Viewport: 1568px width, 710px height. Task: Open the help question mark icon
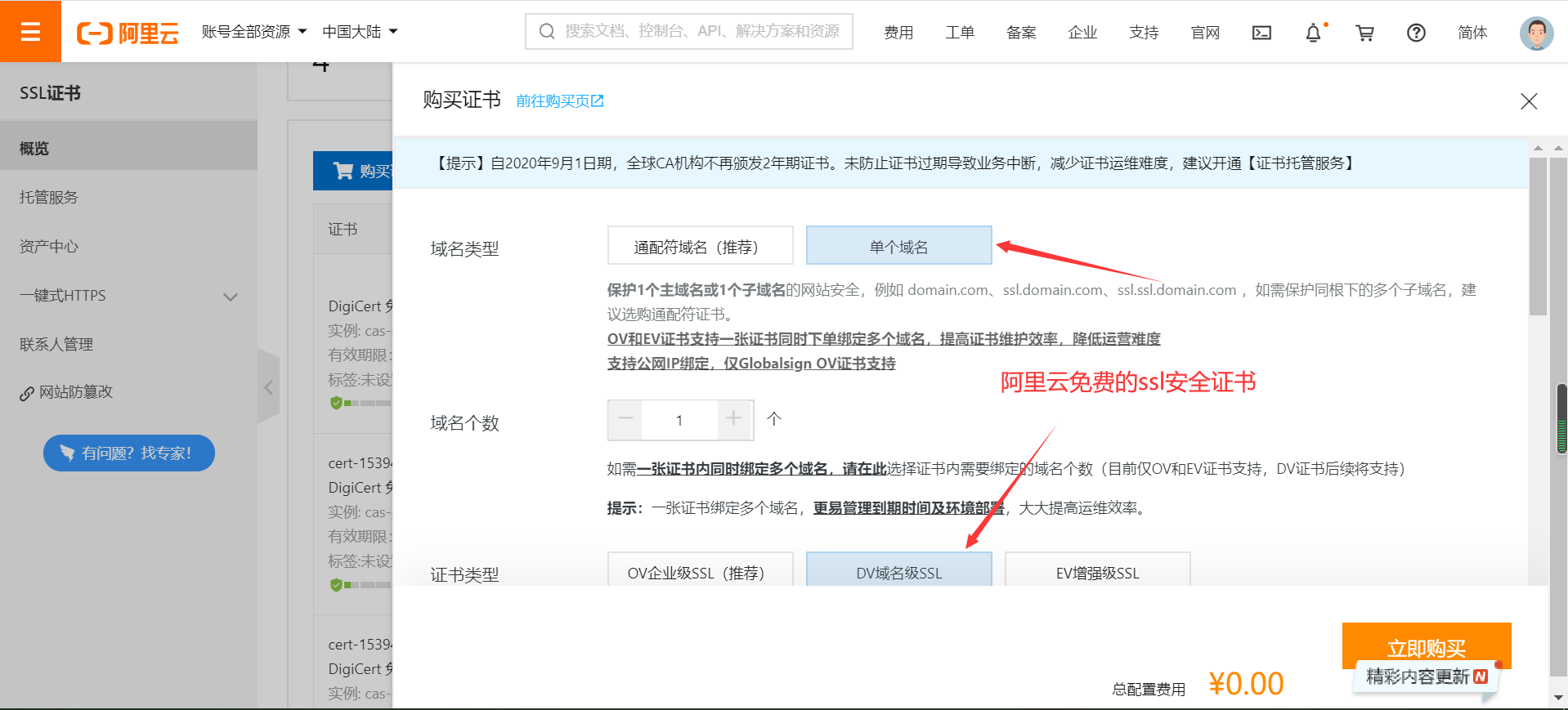(1416, 33)
